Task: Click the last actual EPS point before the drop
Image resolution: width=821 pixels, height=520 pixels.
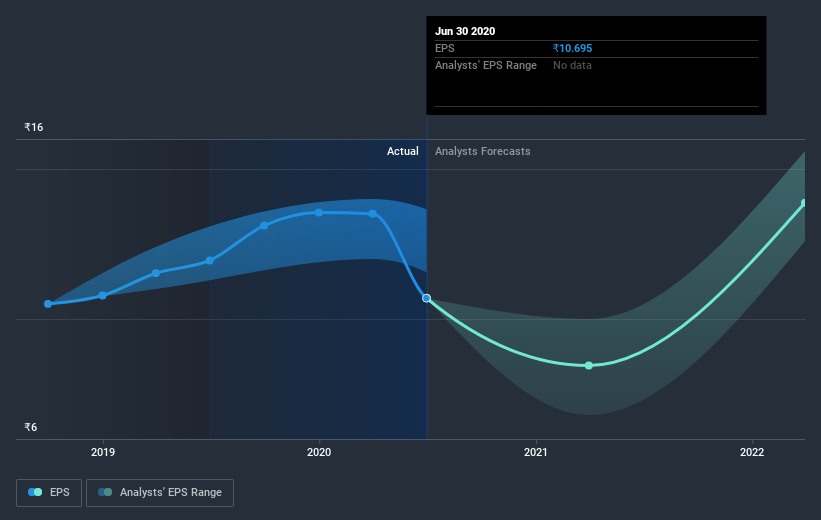Action: click(x=373, y=214)
